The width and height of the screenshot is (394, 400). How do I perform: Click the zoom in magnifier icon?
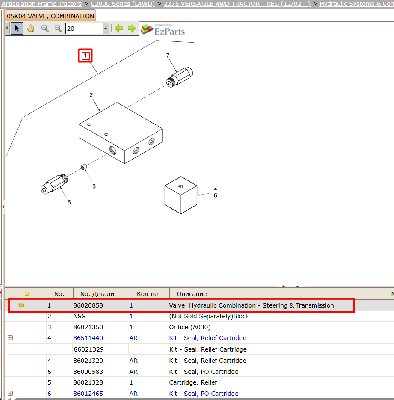point(45,28)
